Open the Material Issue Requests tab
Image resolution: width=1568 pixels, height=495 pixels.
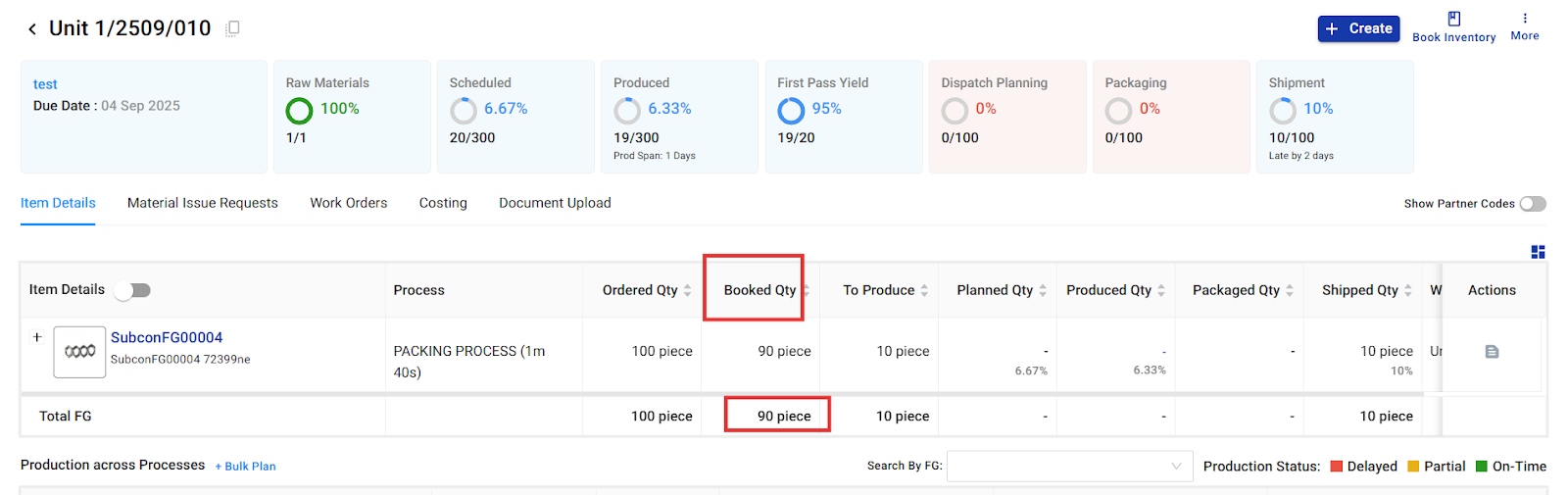[x=203, y=203]
